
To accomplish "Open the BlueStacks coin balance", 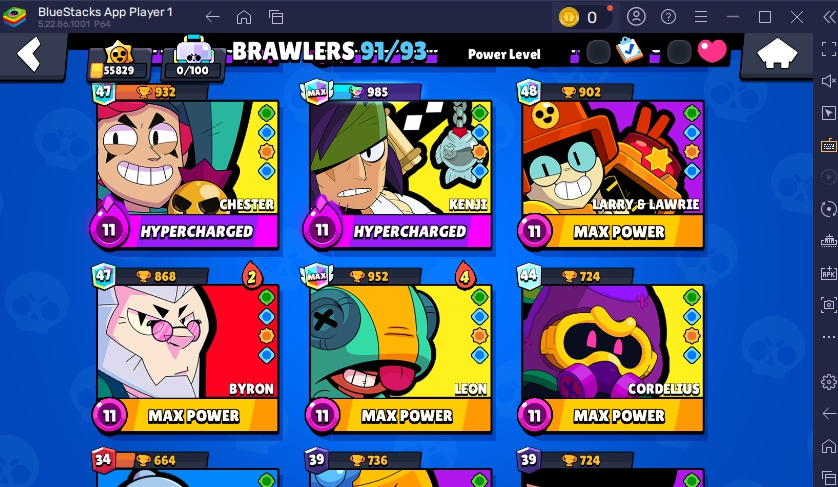I will 580,17.
